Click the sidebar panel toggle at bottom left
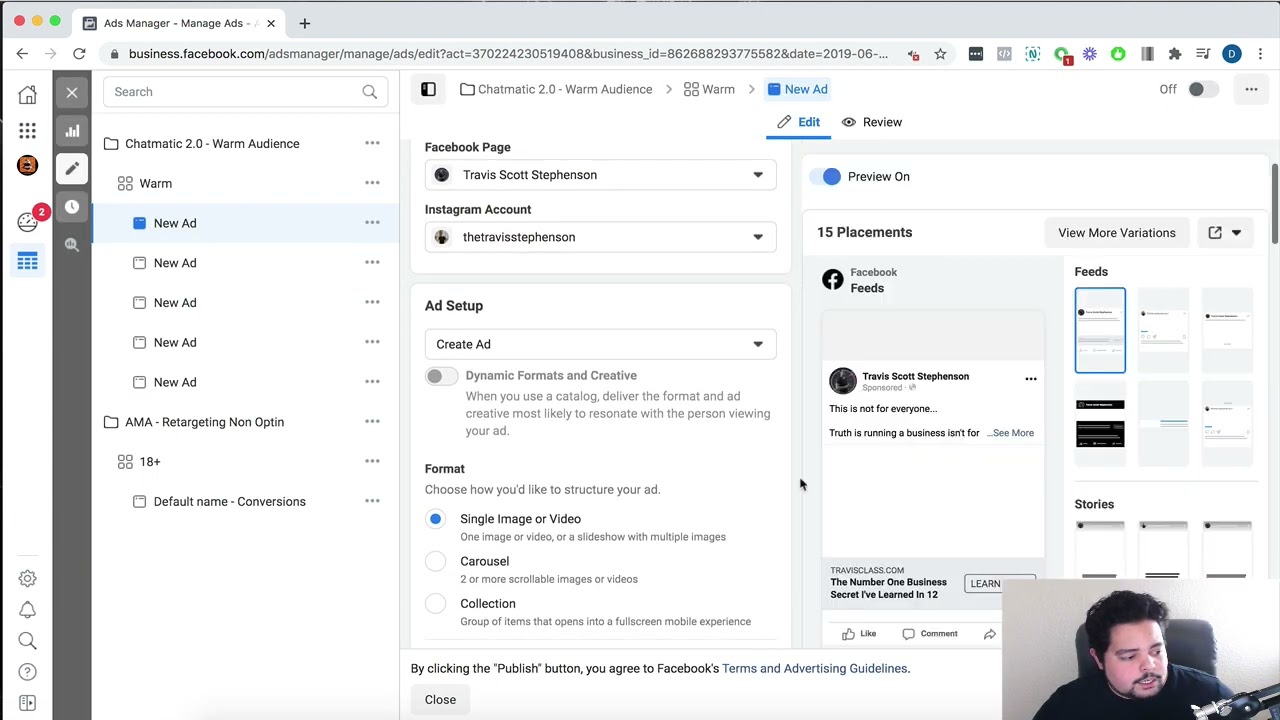Viewport: 1280px width, 720px height. coord(27,703)
